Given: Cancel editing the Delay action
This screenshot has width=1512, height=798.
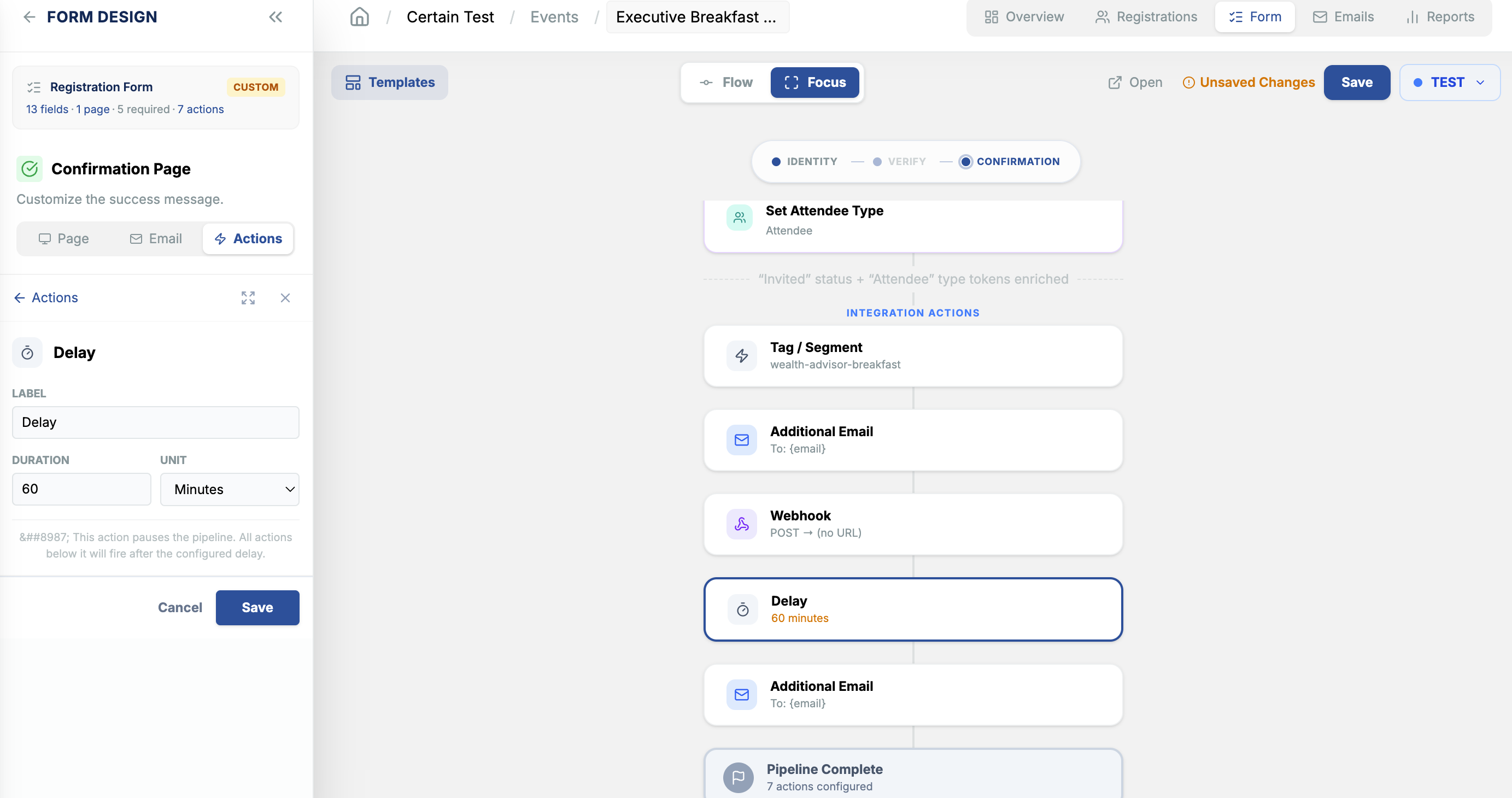Looking at the screenshot, I should coord(180,608).
